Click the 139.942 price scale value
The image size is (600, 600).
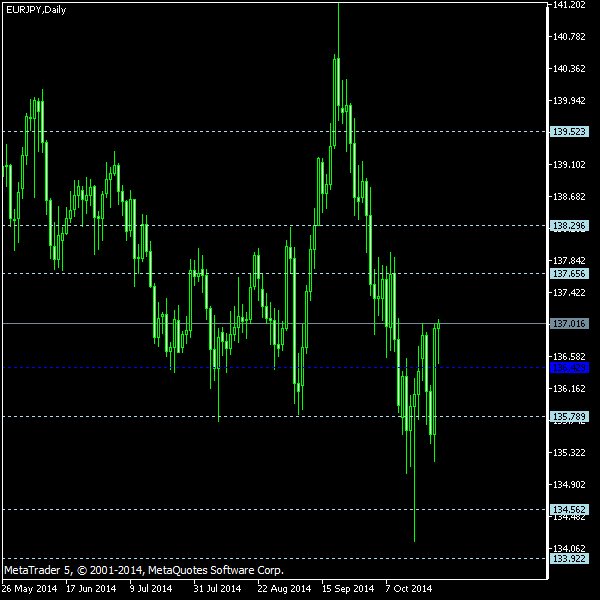569,101
